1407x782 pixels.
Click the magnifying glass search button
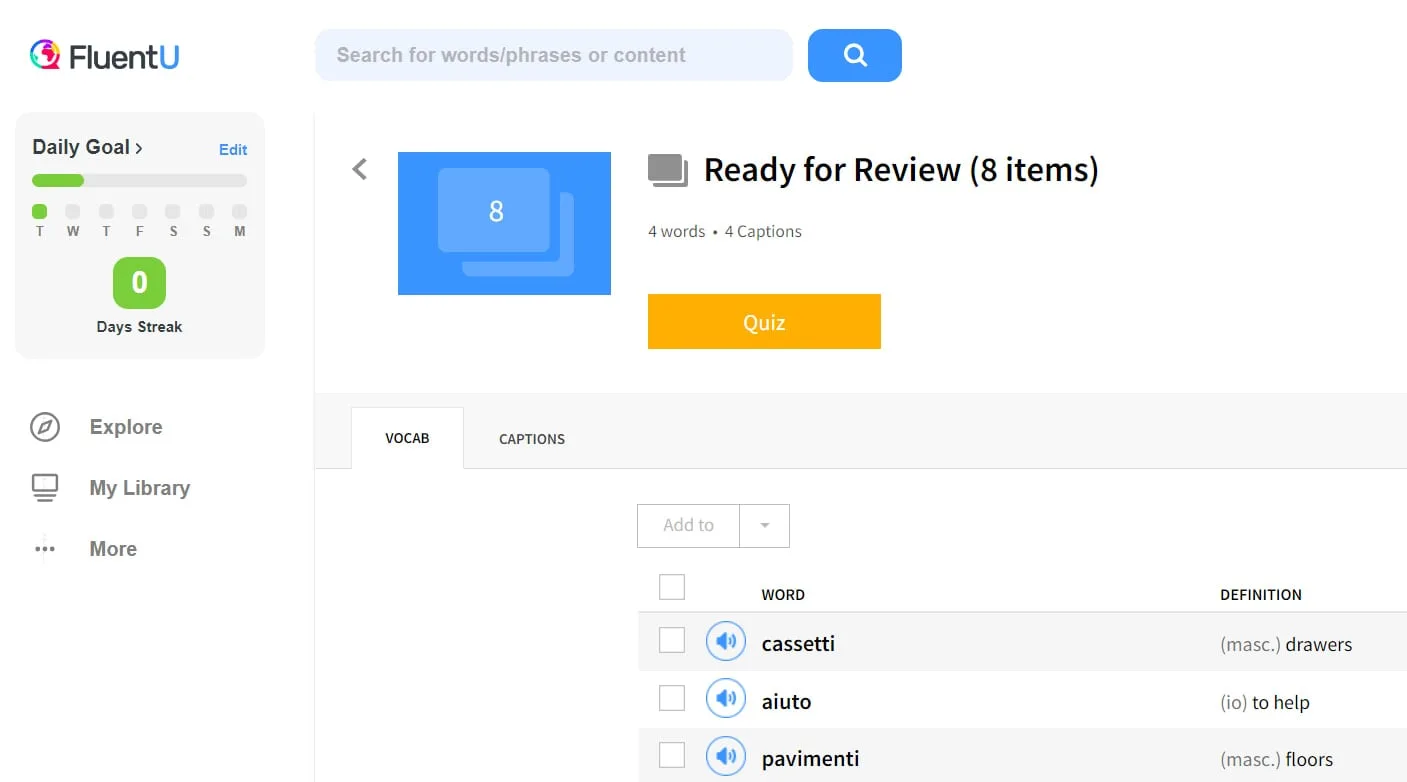(x=854, y=55)
